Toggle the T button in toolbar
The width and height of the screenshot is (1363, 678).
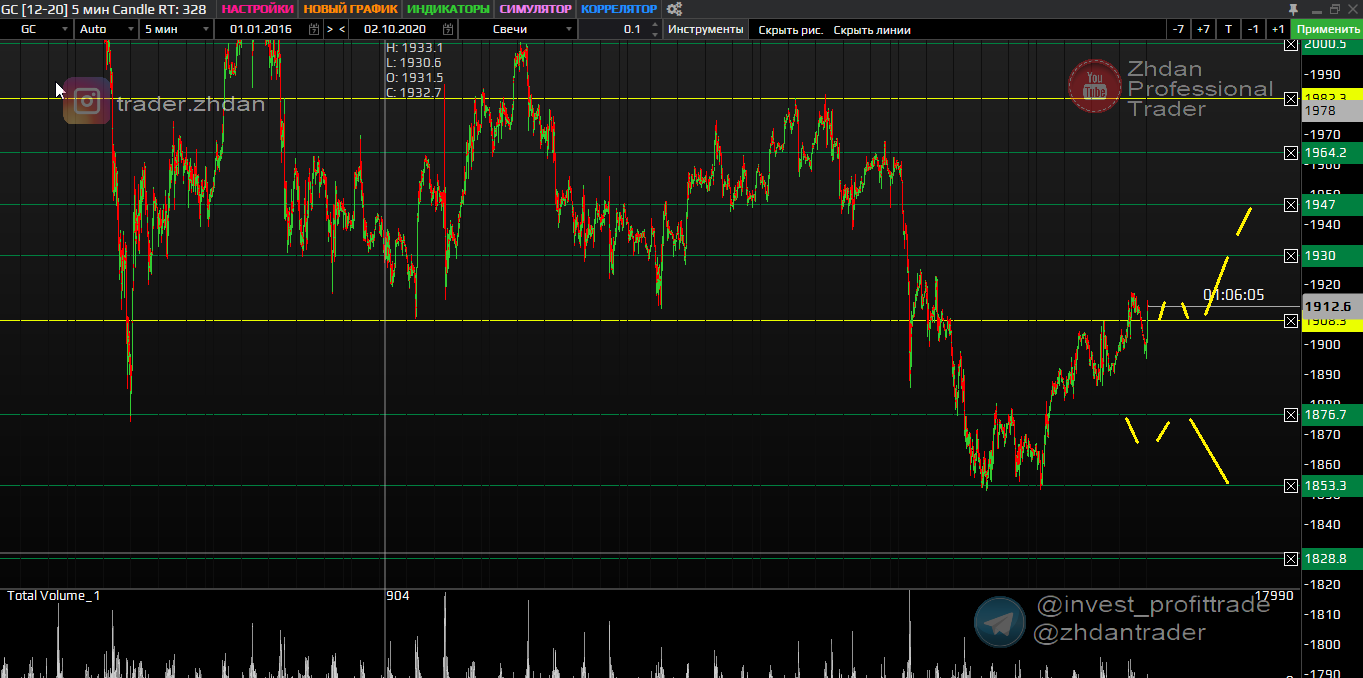(x=1228, y=29)
